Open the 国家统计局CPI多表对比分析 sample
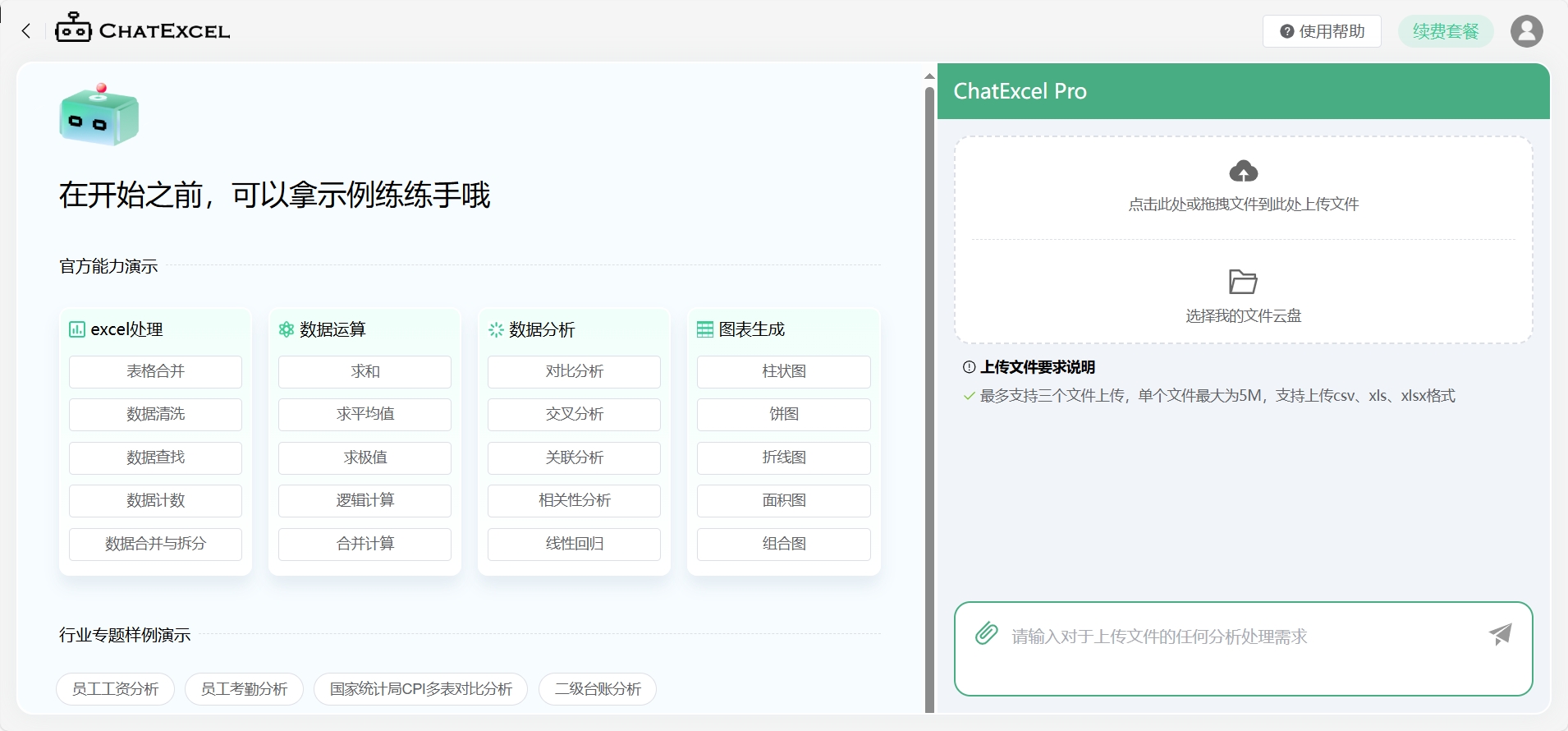Viewport: 1568px width, 731px height. [x=420, y=688]
